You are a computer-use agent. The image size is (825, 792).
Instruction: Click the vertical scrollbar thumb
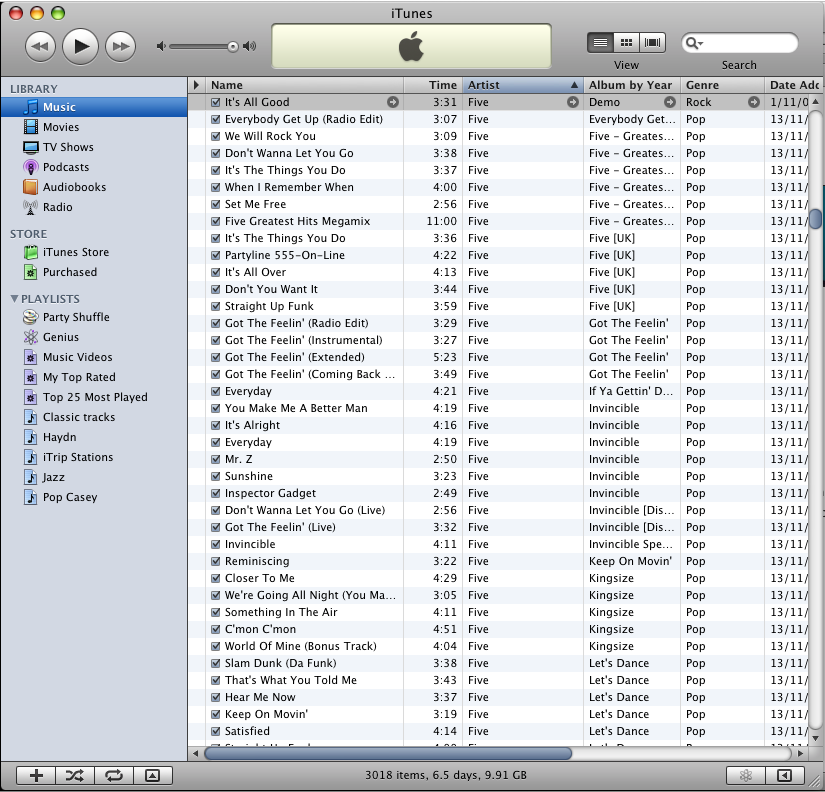[x=816, y=218]
